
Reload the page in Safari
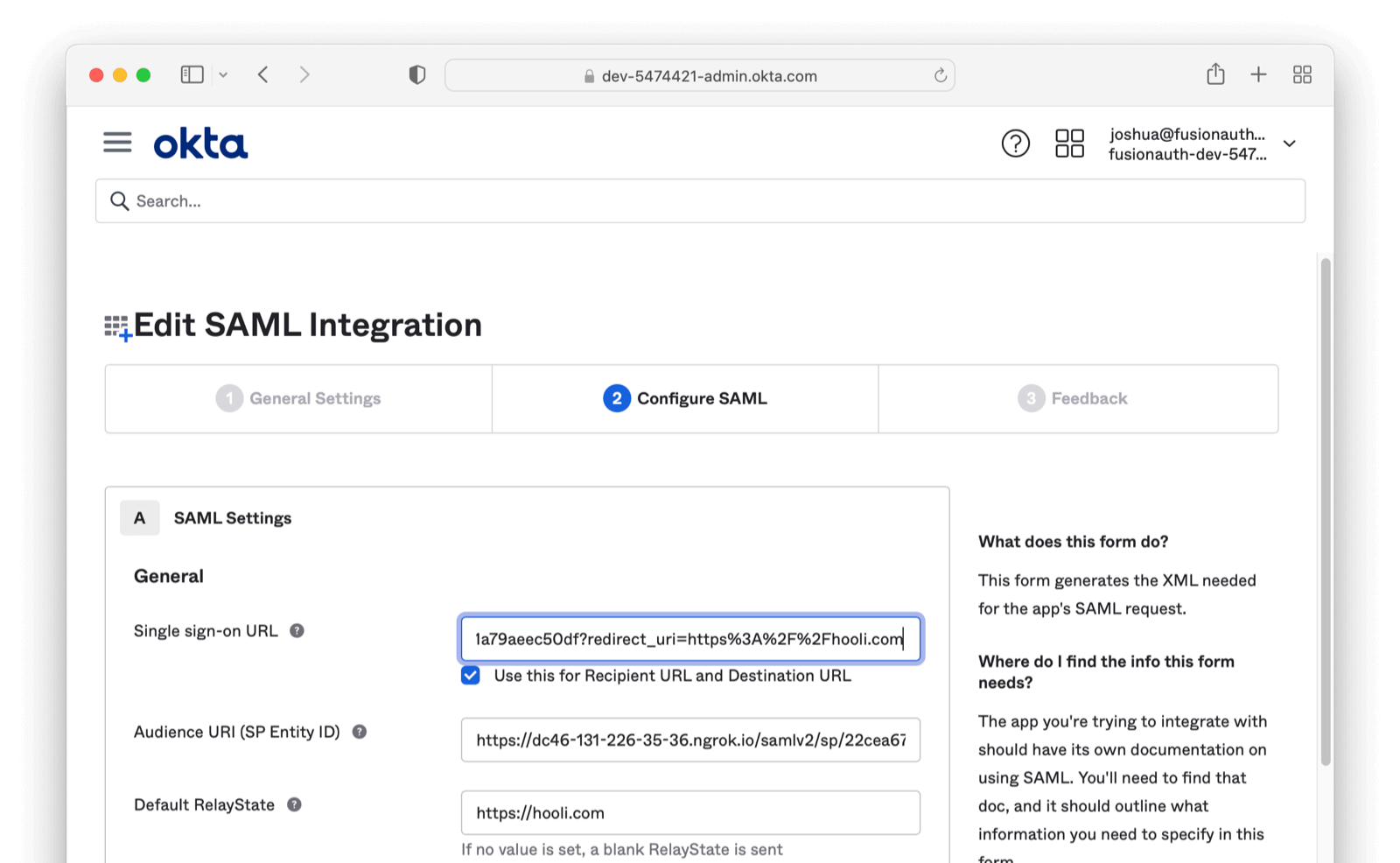pyautogui.click(x=941, y=76)
